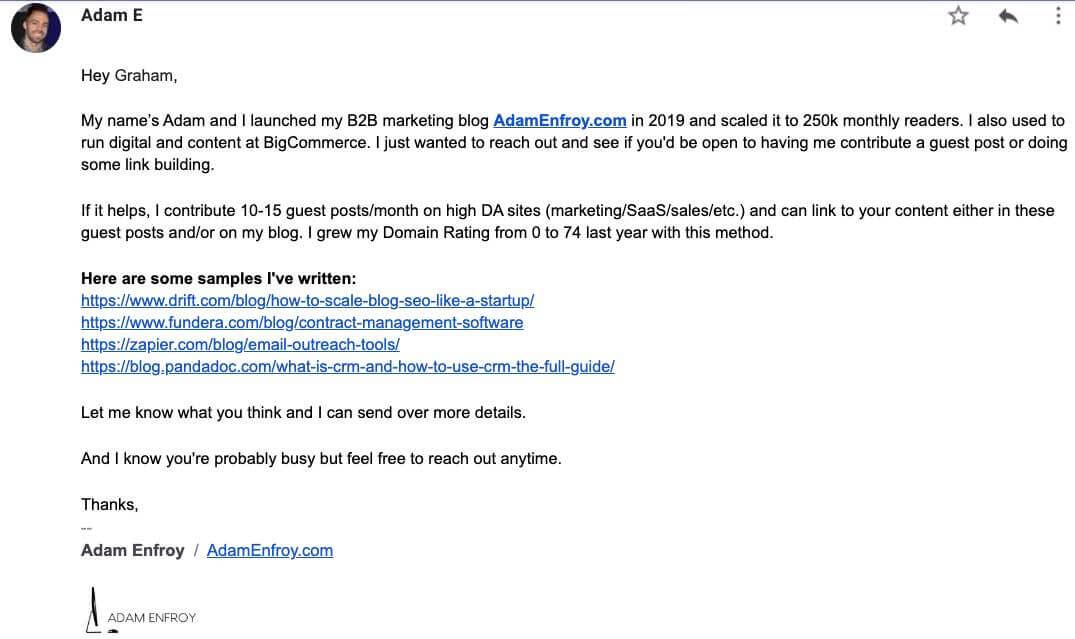Click the reply arrow icon
This screenshot has width=1075, height=639.
1008,16
